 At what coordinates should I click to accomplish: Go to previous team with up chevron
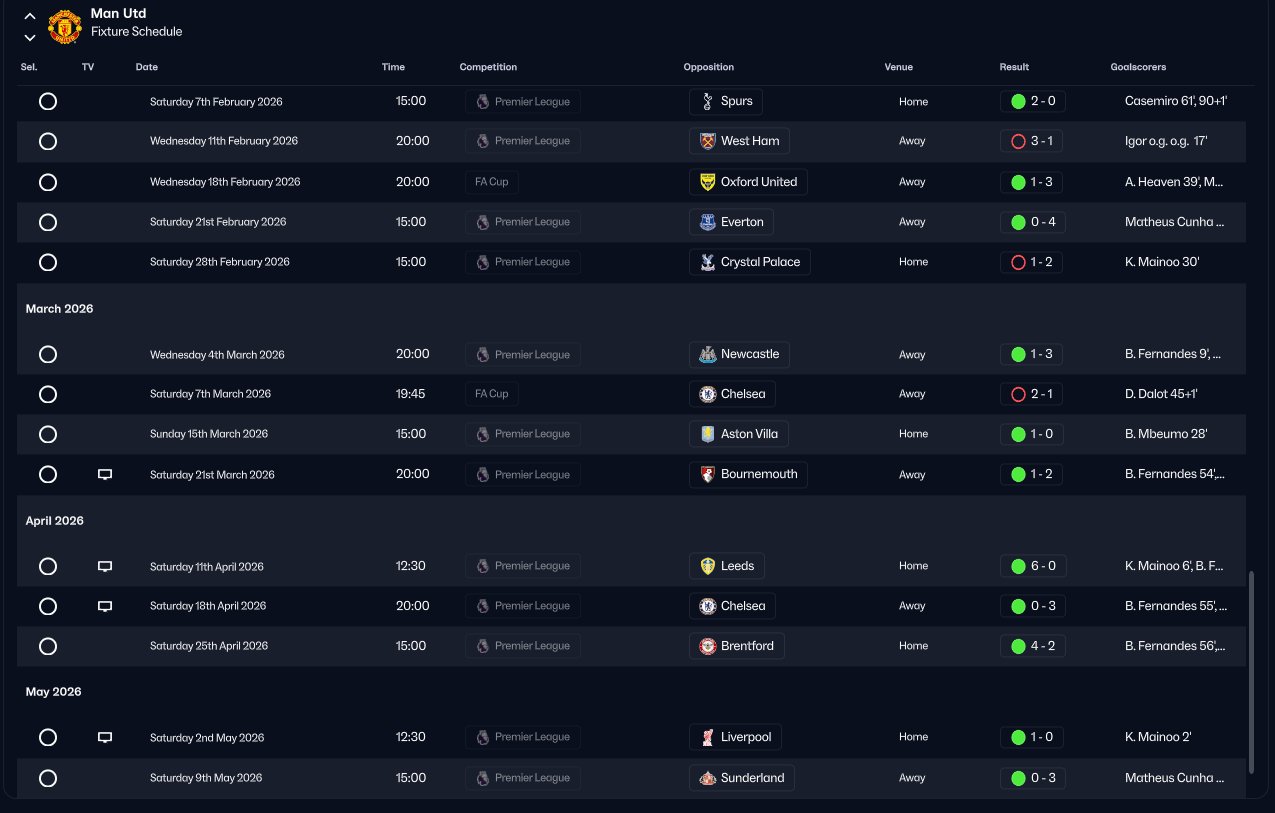(30, 16)
